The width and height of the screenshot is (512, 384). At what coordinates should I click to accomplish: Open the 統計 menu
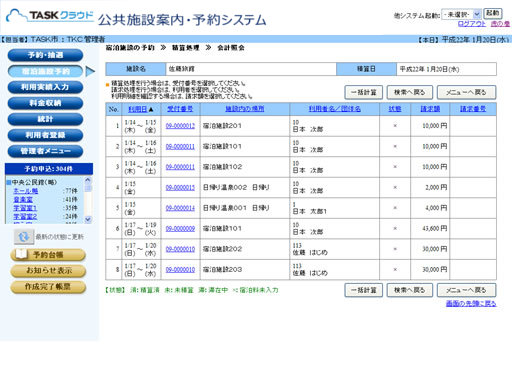point(45,119)
